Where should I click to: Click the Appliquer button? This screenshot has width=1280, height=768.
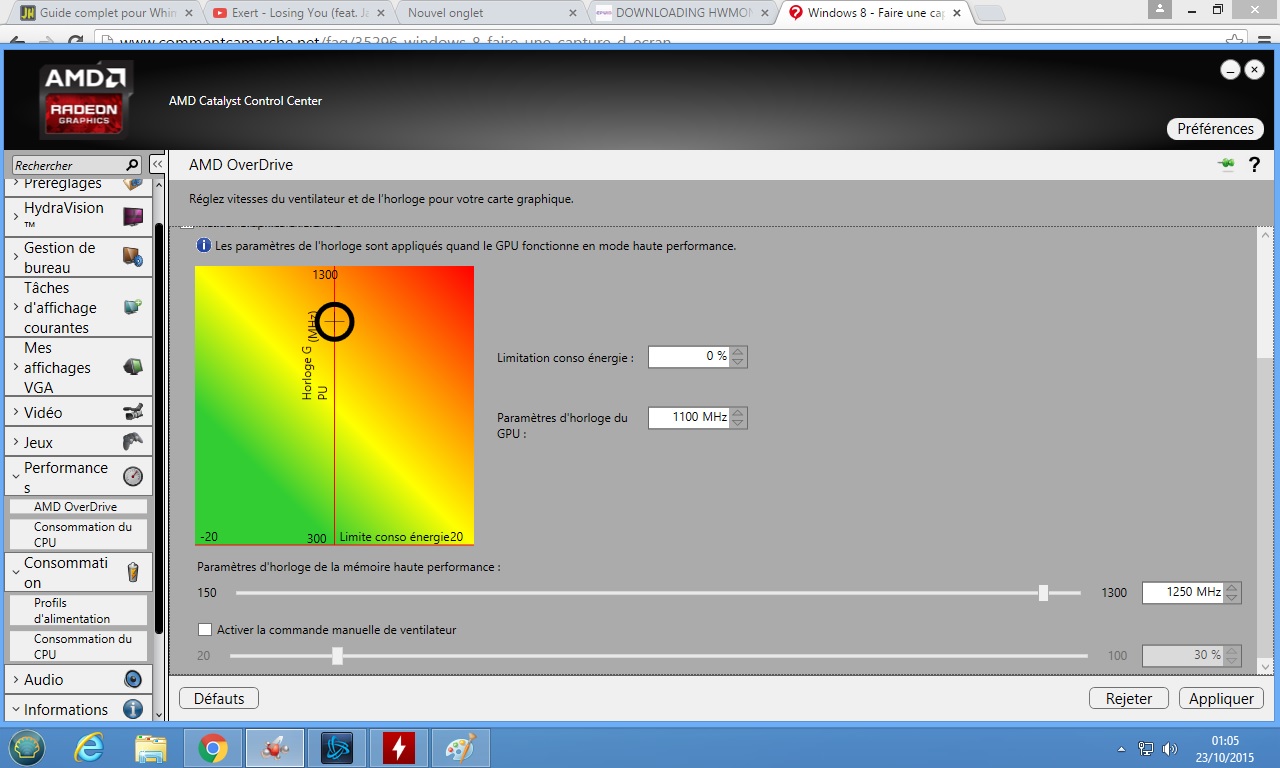point(1221,699)
